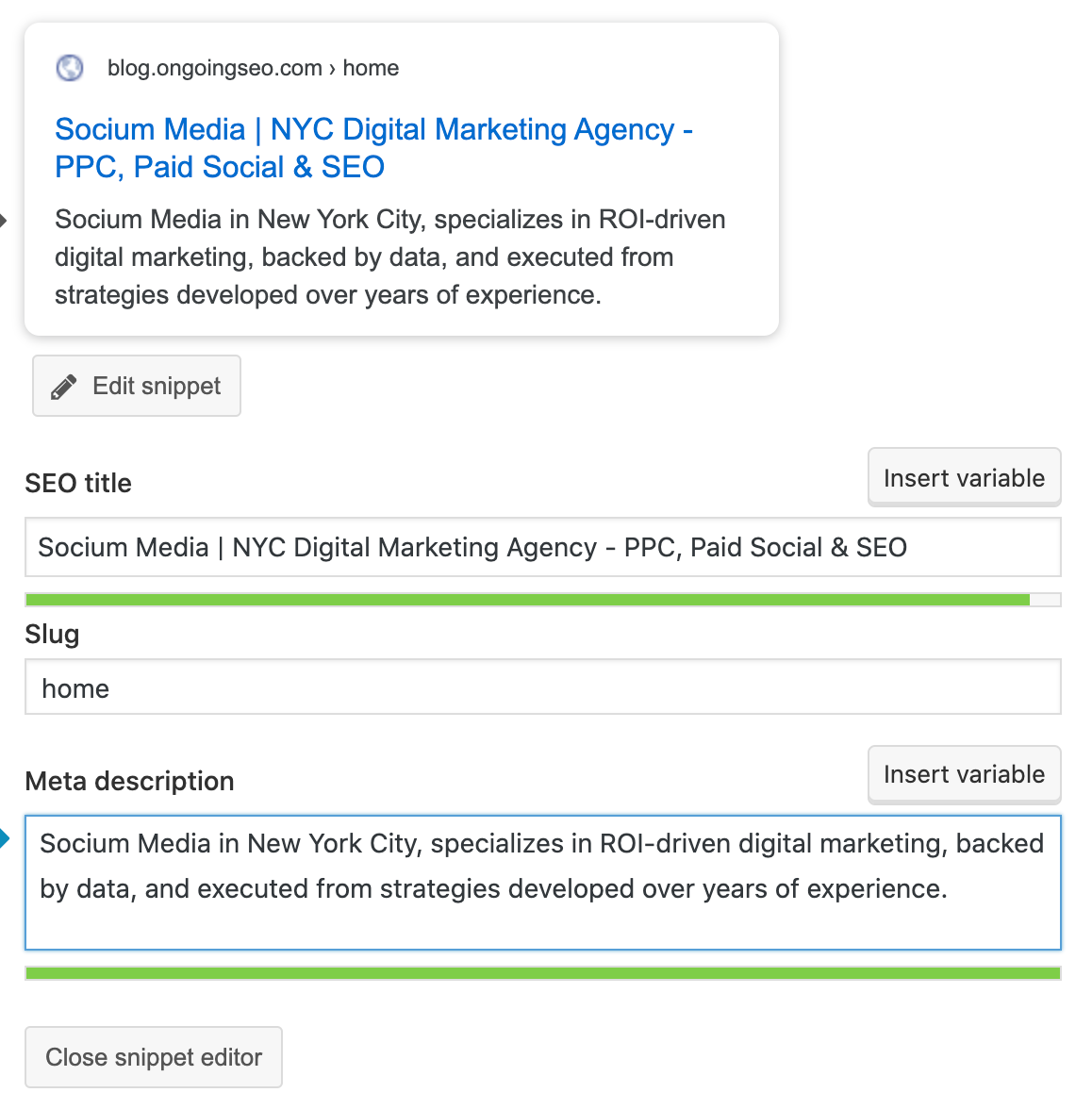Click the blog.ongoingseo.com › home breadcrumb
The image size is (1092, 1109).
pos(253,68)
